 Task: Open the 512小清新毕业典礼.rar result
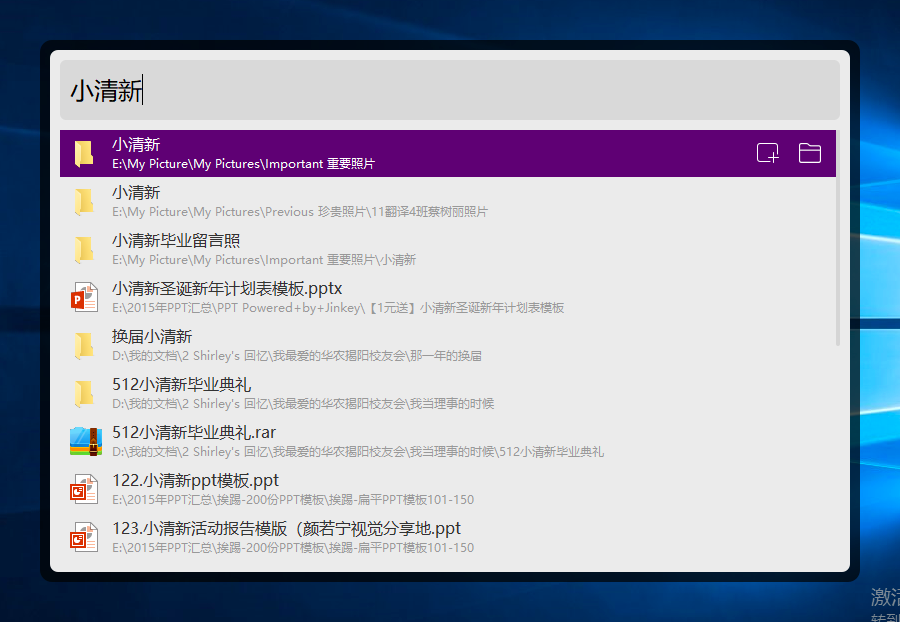pyautogui.click(x=448, y=441)
